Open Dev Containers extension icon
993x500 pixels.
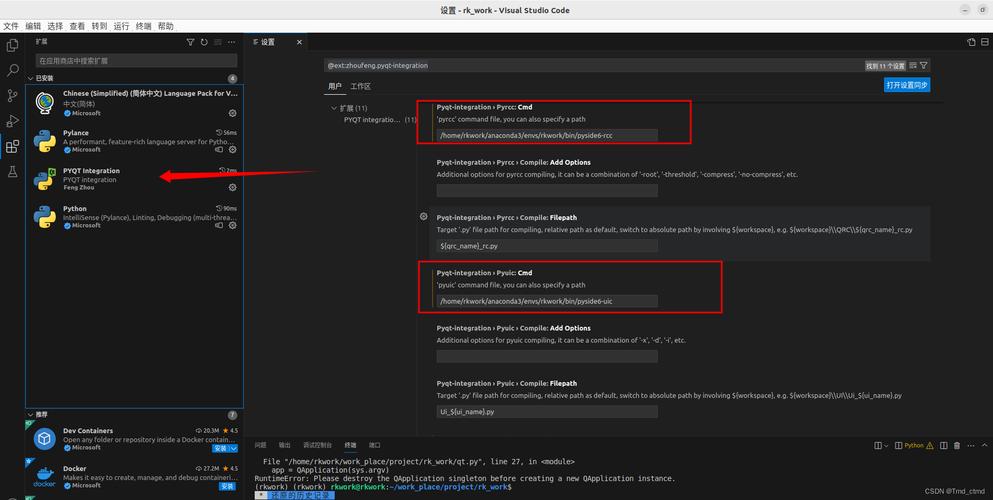pos(44,439)
